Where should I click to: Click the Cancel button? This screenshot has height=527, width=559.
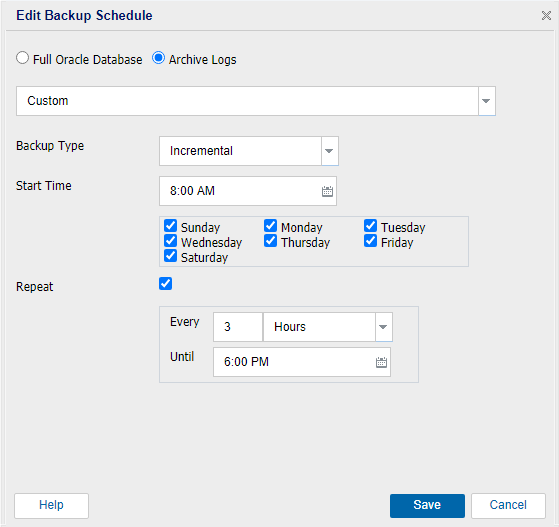pos(508,506)
